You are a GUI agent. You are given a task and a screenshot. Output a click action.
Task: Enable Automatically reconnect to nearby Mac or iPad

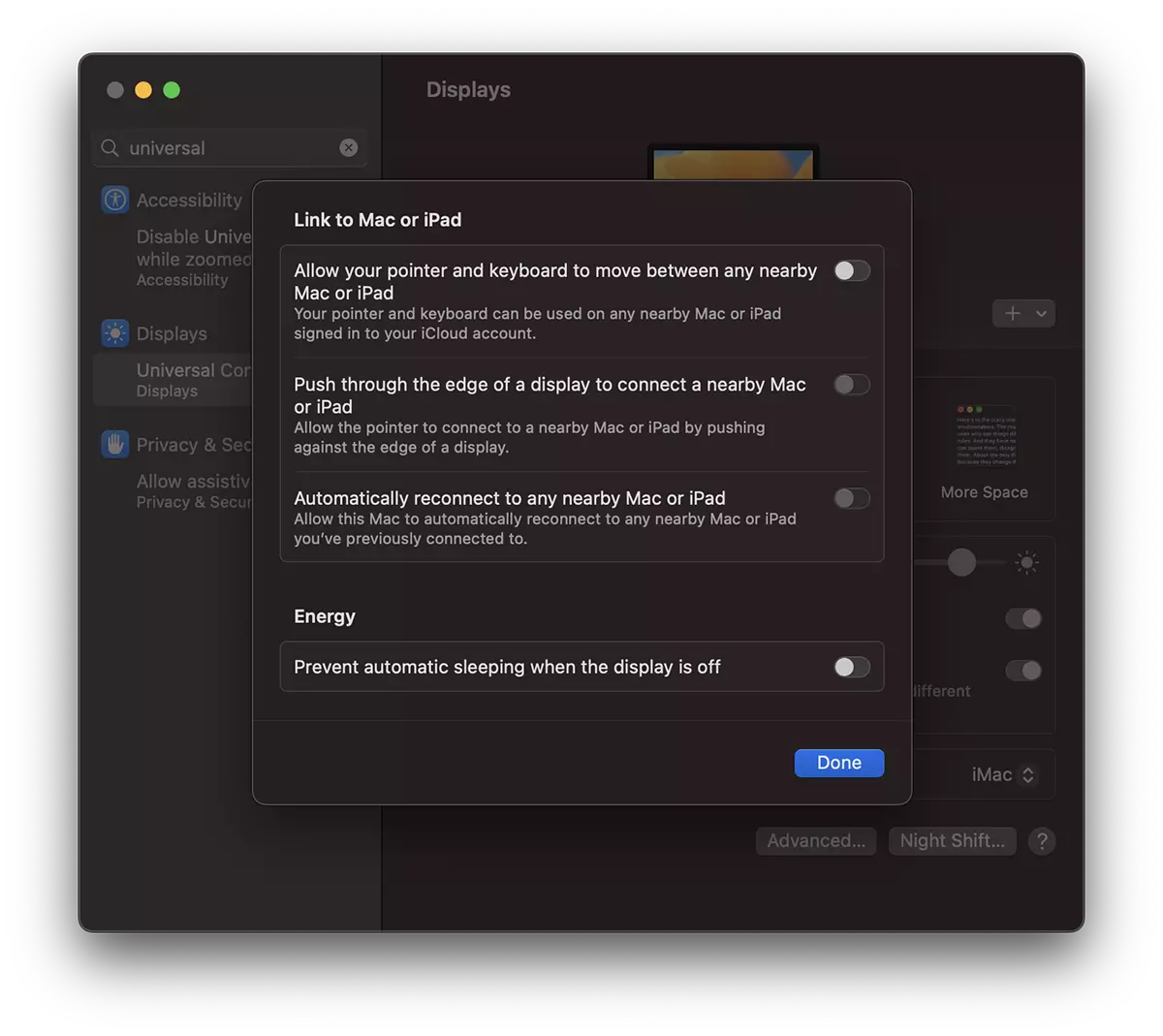[x=852, y=499]
